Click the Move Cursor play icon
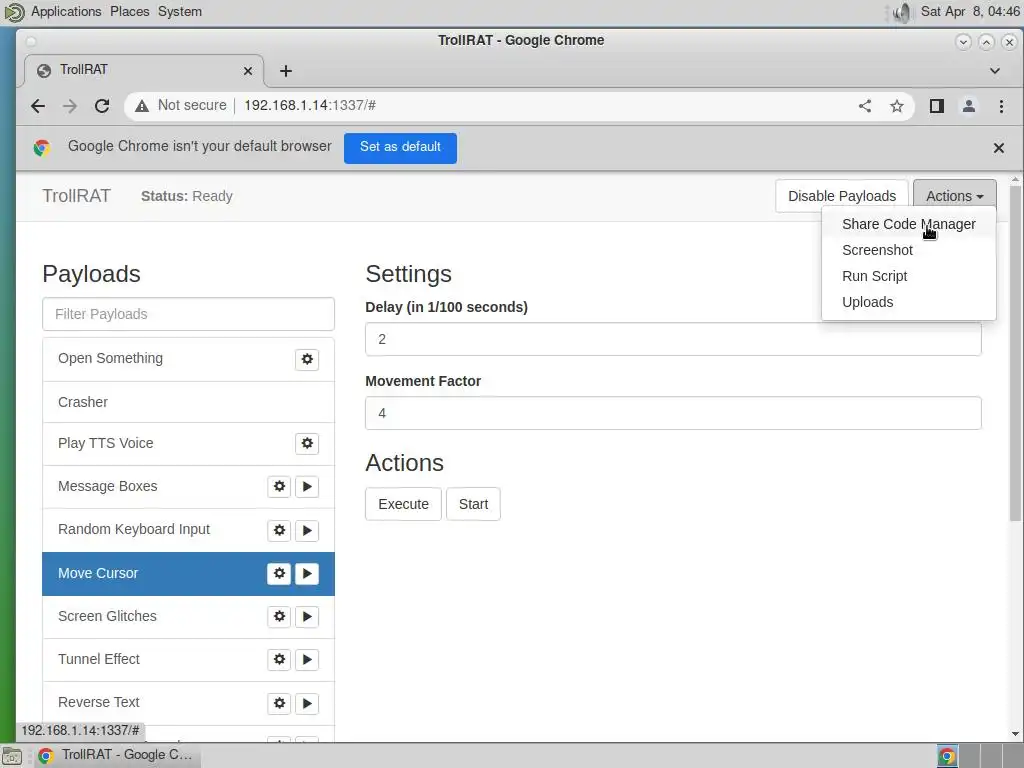Viewport: 1024px width, 768px height. pos(307,573)
